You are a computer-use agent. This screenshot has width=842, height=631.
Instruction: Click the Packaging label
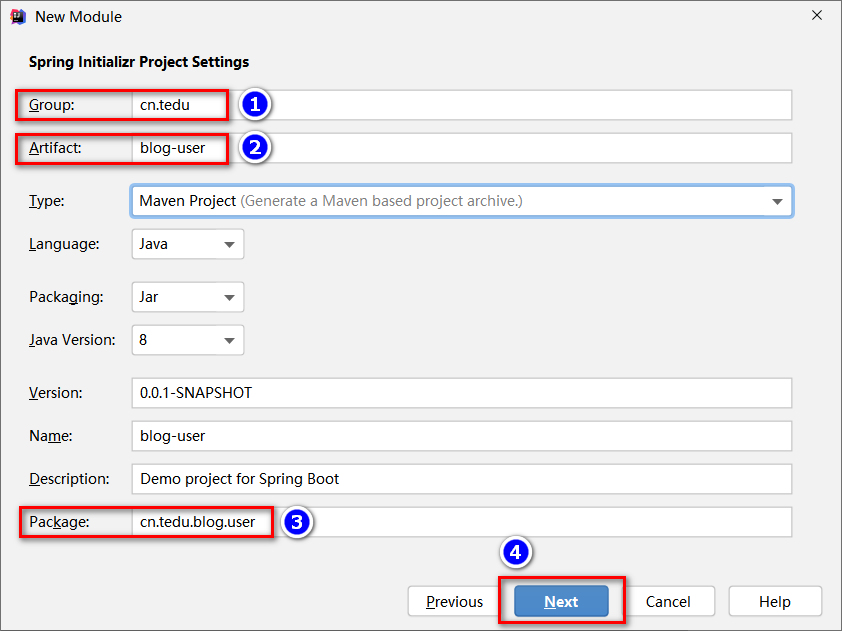(x=66, y=297)
